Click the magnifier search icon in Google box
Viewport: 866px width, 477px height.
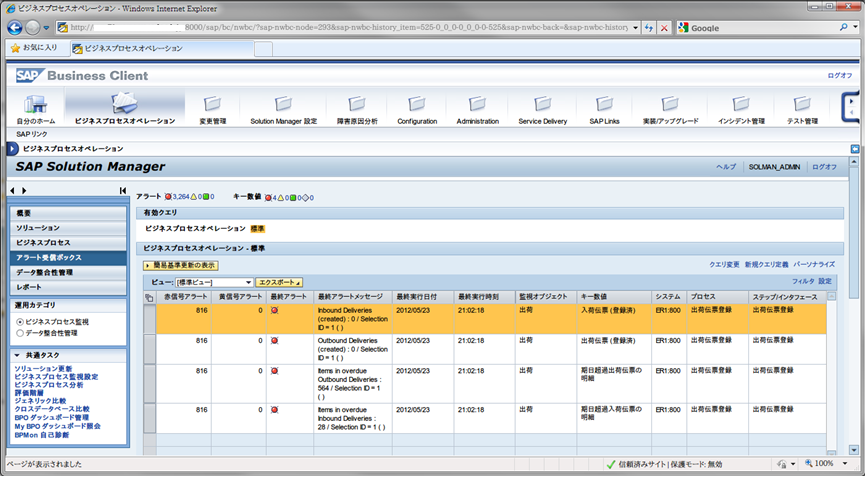tap(843, 27)
